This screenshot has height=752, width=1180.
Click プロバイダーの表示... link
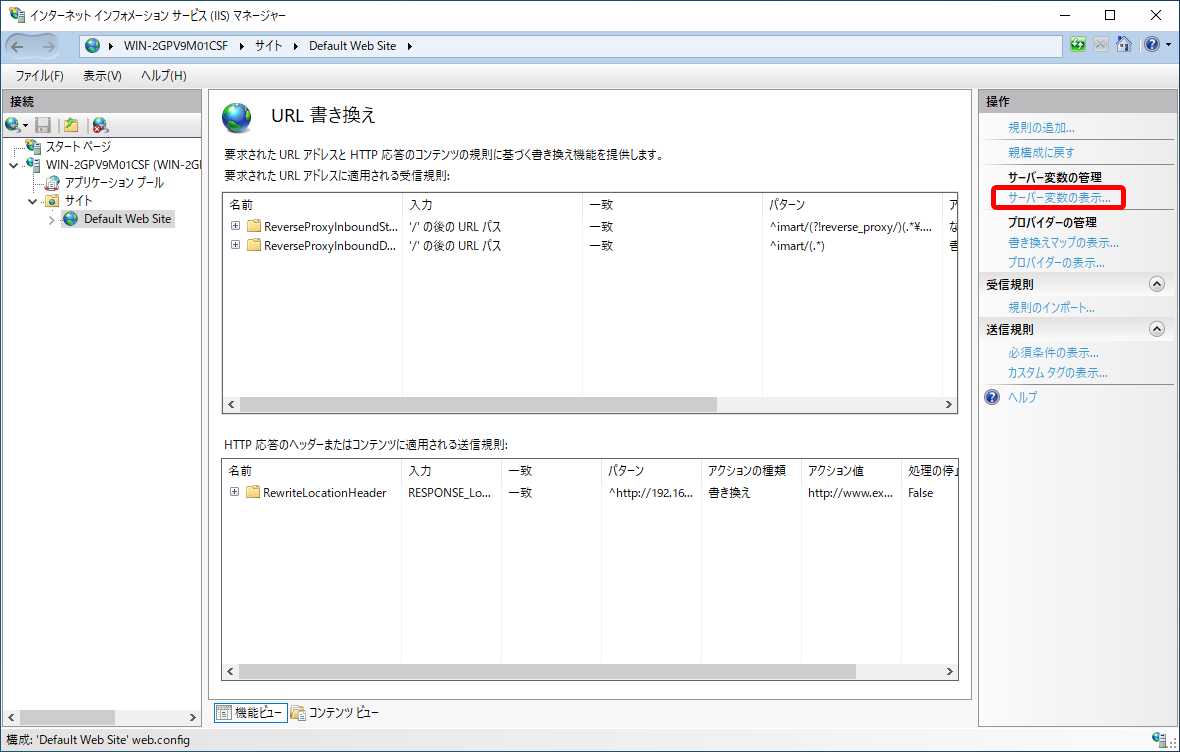coord(1057,263)
